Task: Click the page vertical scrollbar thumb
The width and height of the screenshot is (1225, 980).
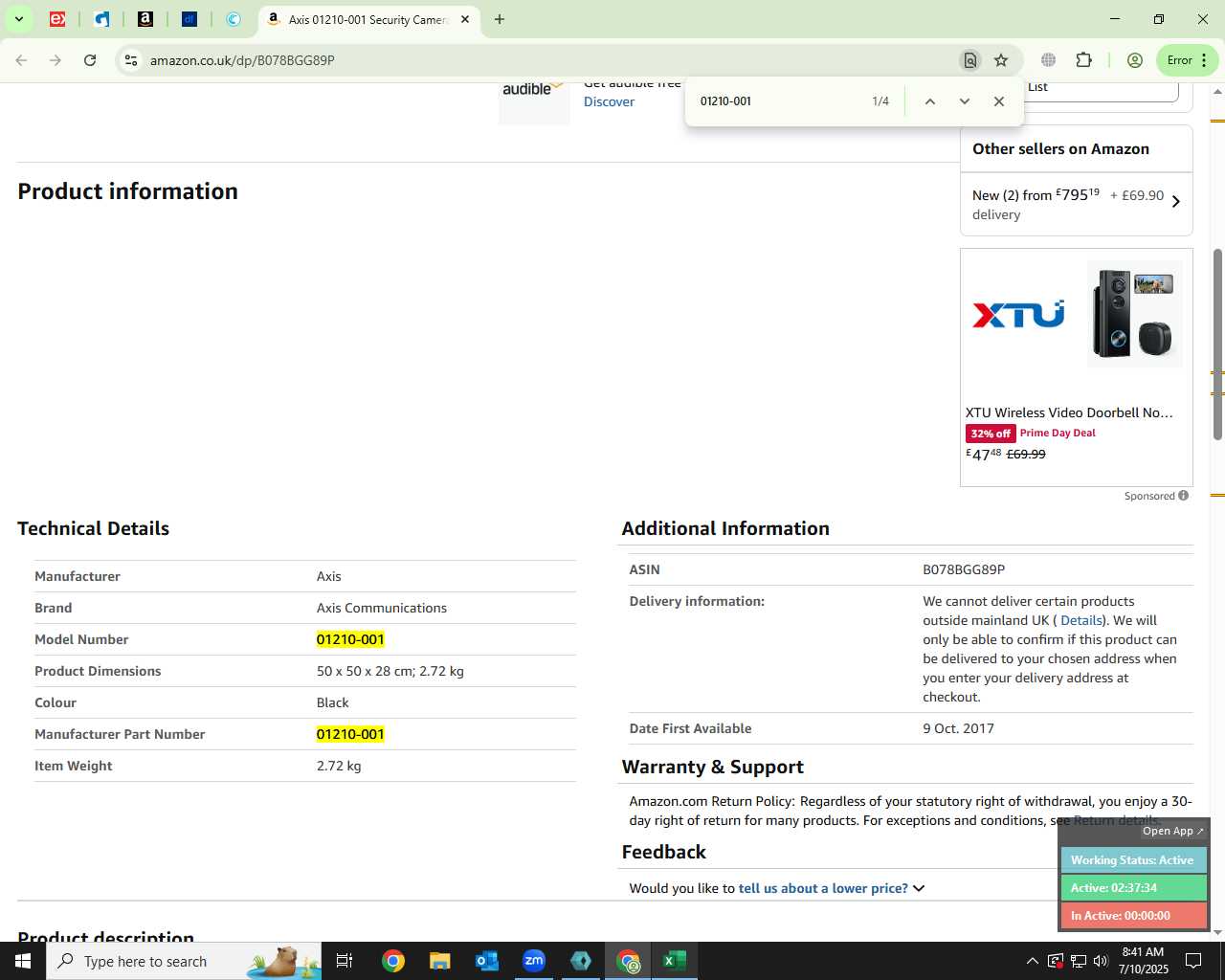Action: tap(1217, 345)
